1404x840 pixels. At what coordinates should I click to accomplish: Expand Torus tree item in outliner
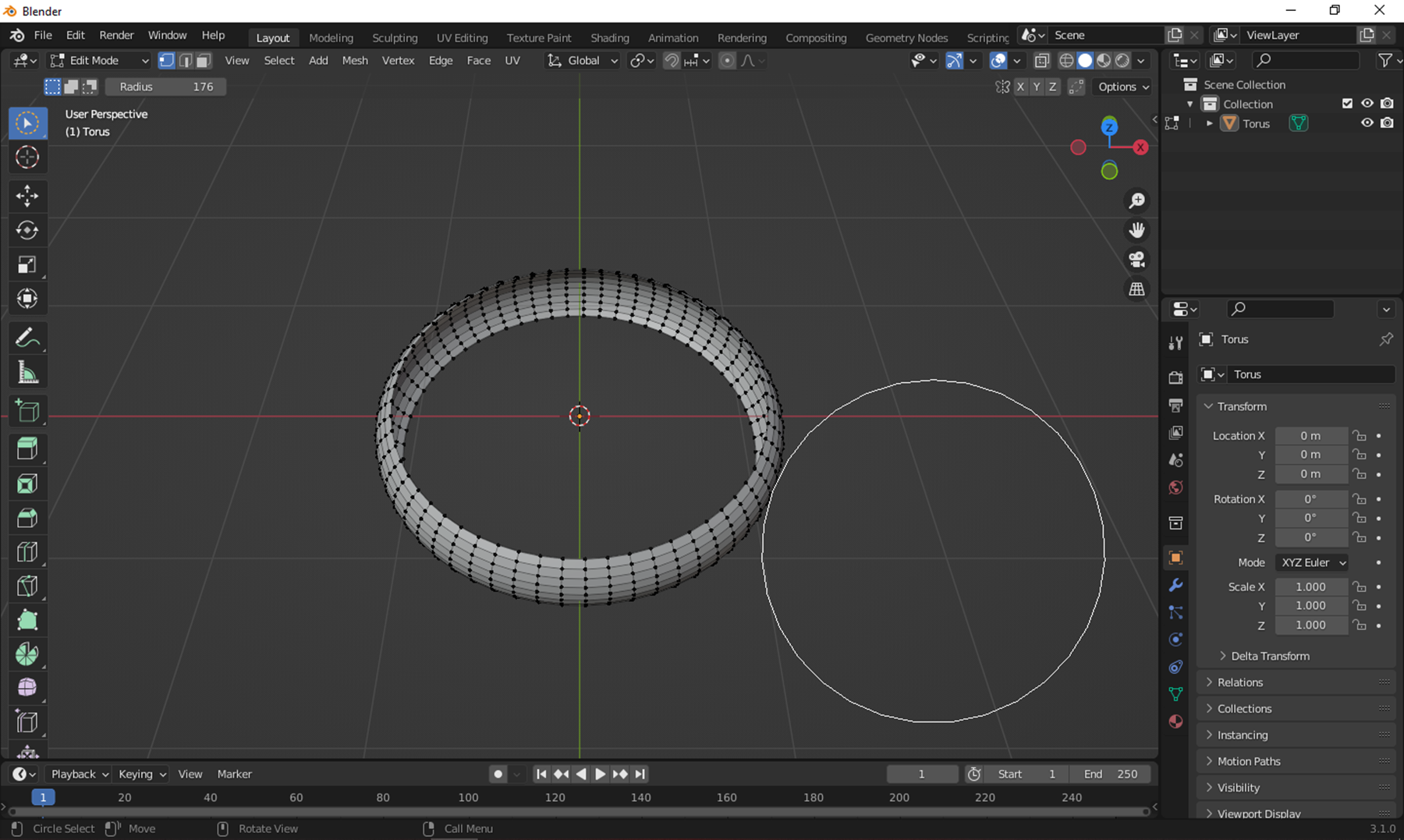click(1210, 123)
